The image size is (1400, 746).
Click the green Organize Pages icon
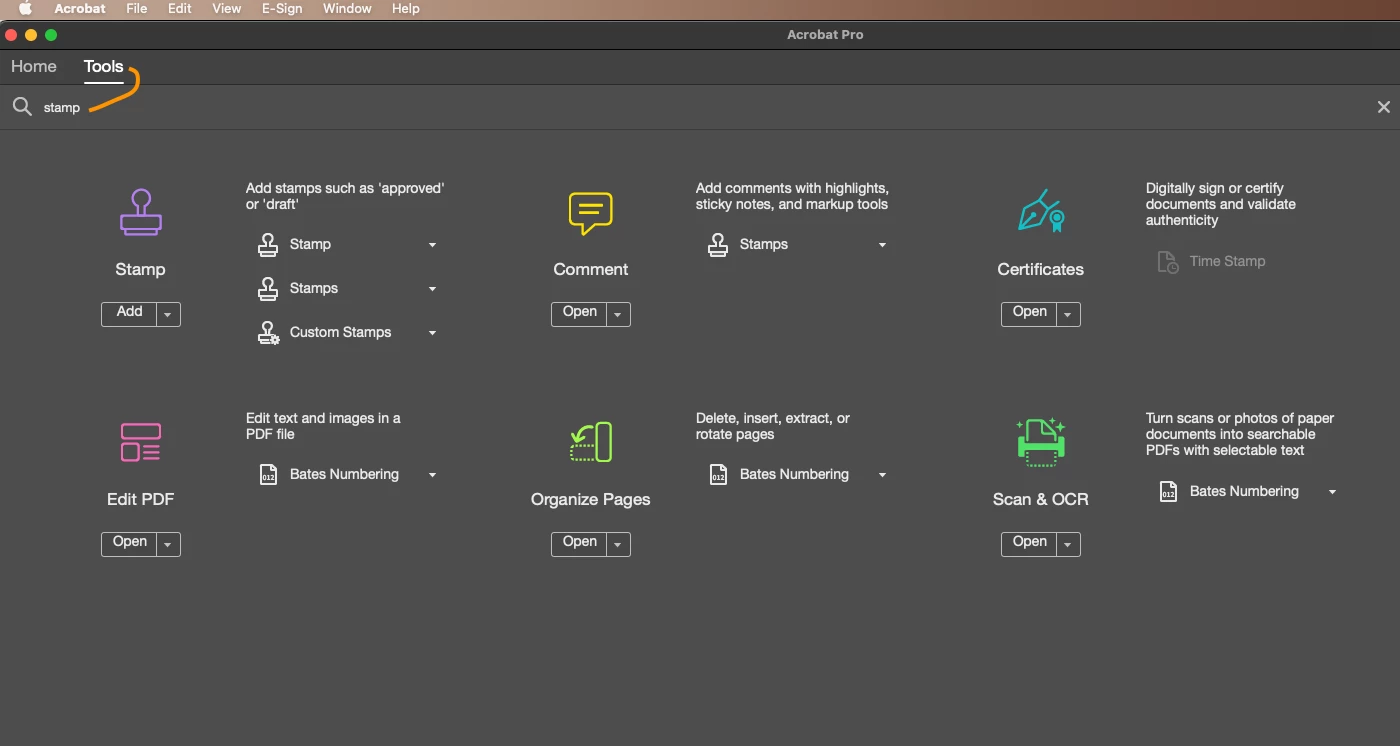591,442
